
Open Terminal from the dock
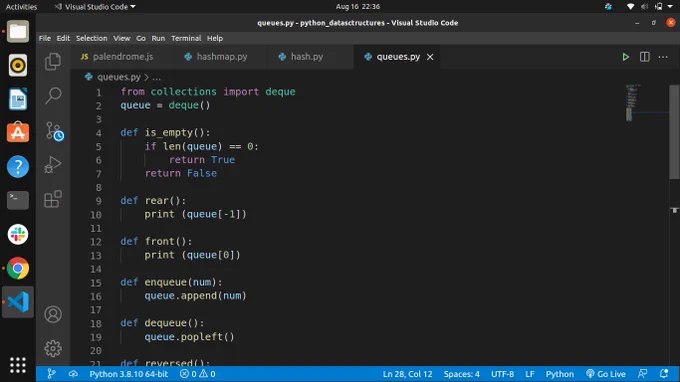pos(18,200)
